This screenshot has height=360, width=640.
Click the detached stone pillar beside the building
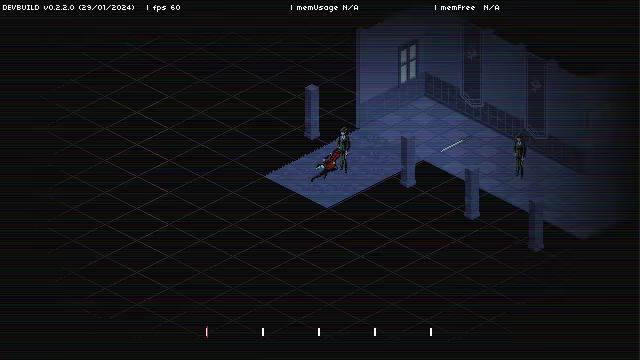(312, 112)
